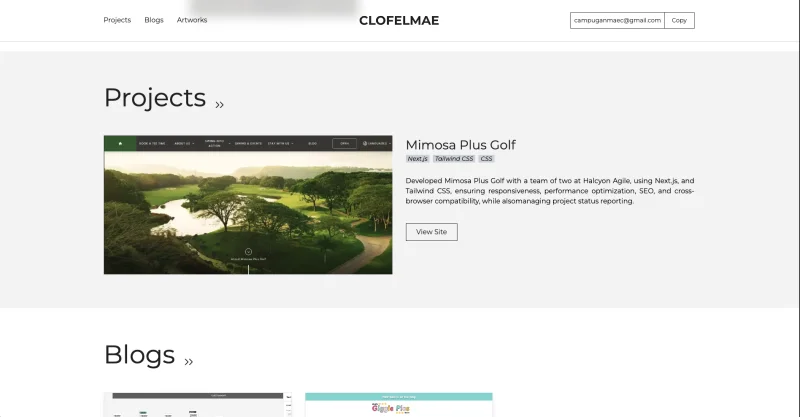
Task: Visit the project using View Site
Action: [x=432, y=232]
